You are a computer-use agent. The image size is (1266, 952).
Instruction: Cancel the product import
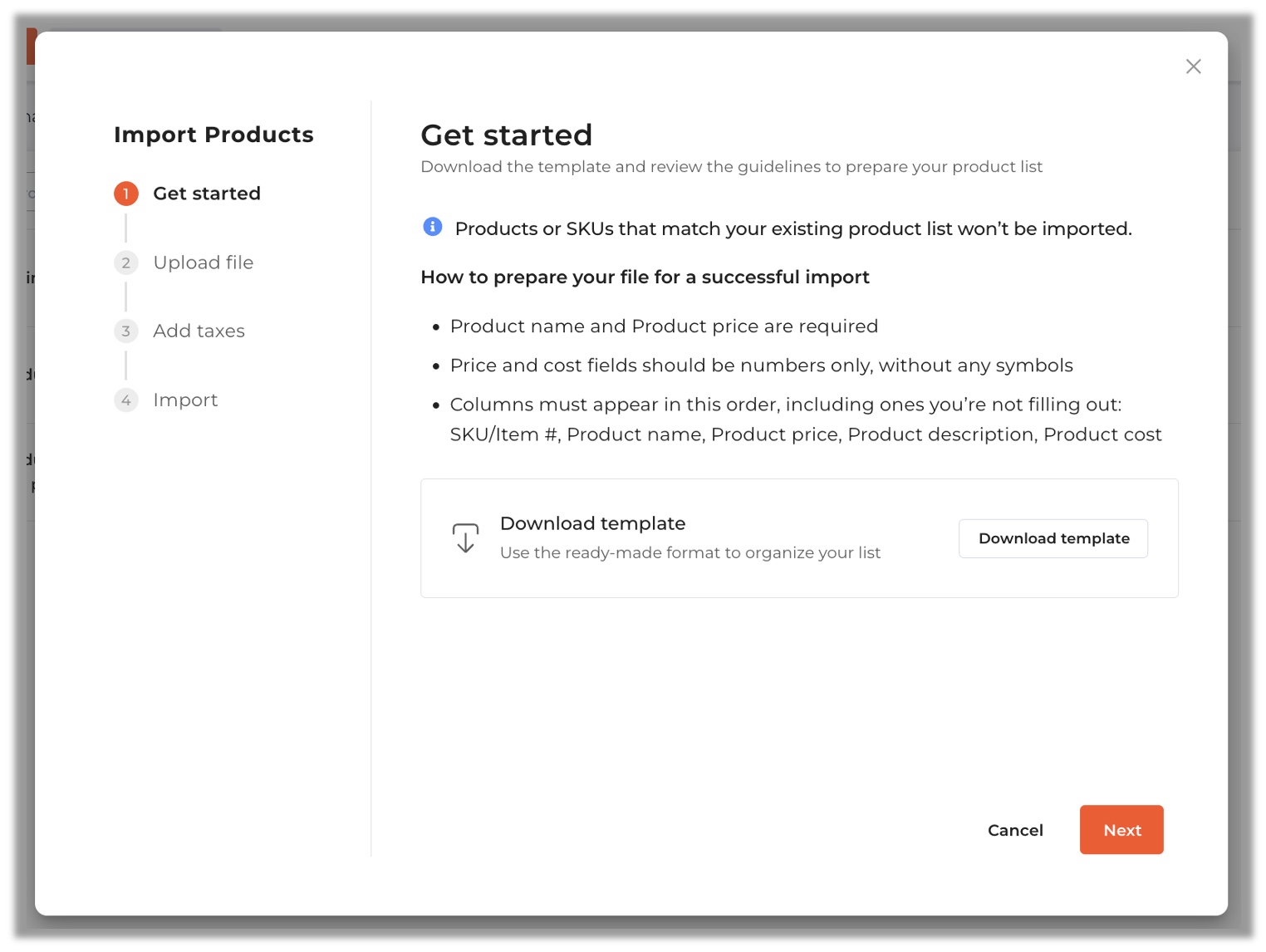[x=1015, y=830]
